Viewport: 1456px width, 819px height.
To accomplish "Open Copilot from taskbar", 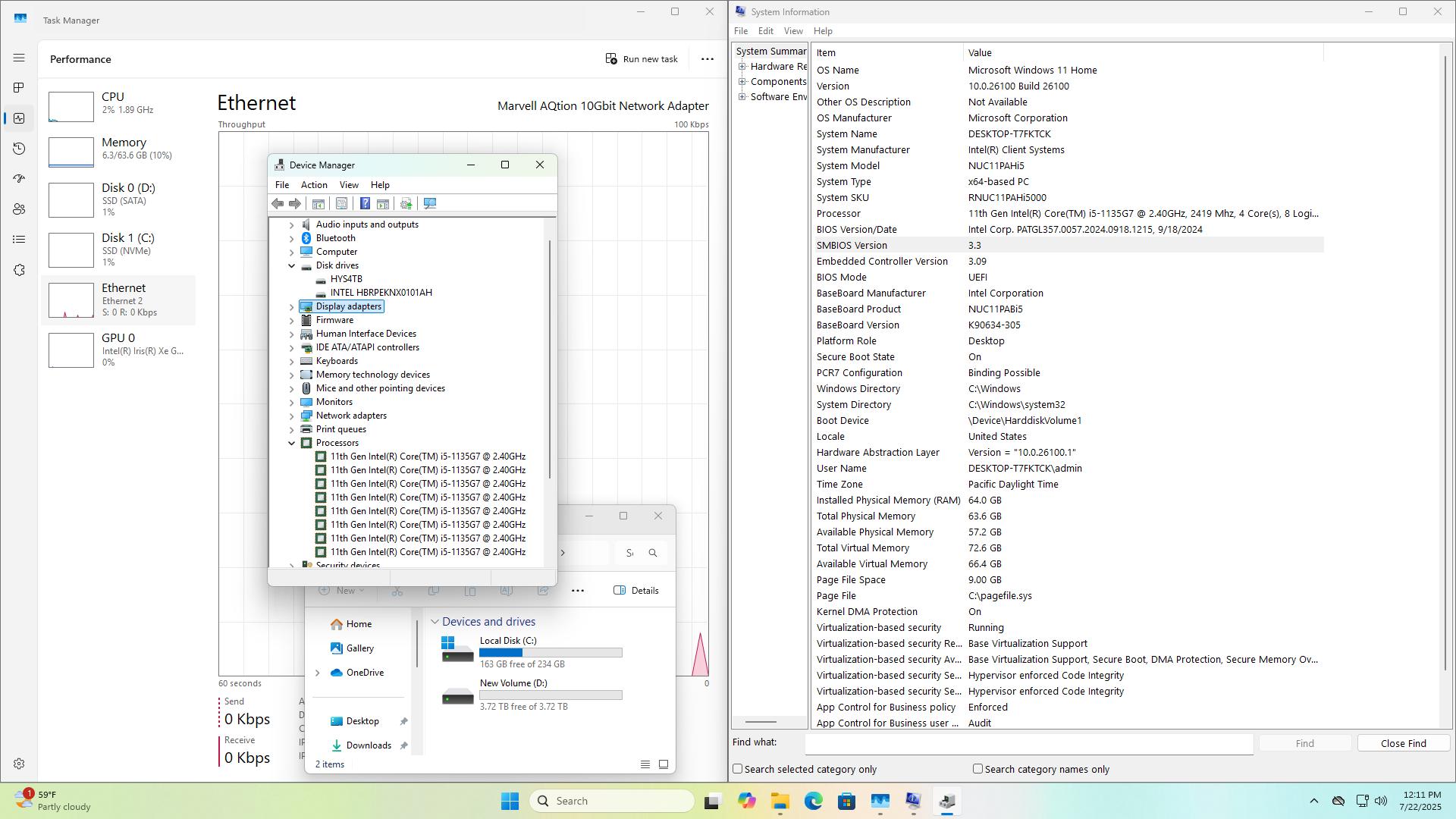I will 747,801.
